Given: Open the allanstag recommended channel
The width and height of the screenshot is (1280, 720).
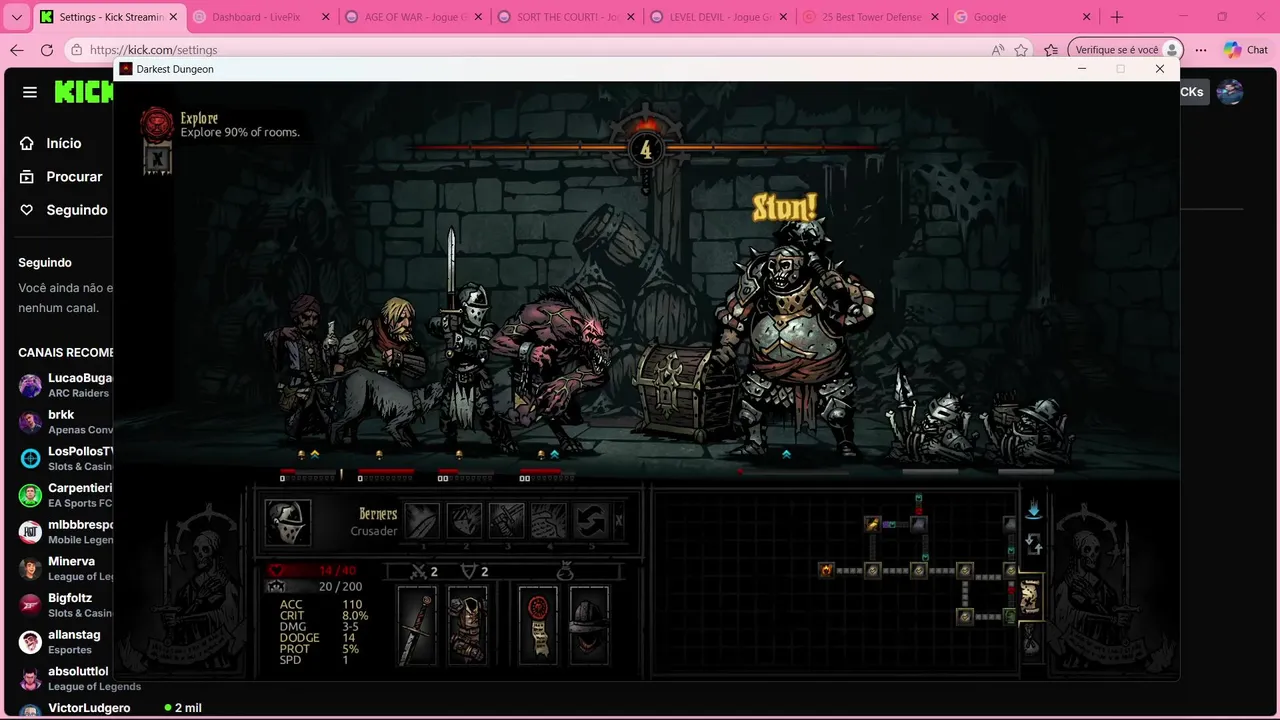Looking at the screenshot, I should (x=66, y=641).
